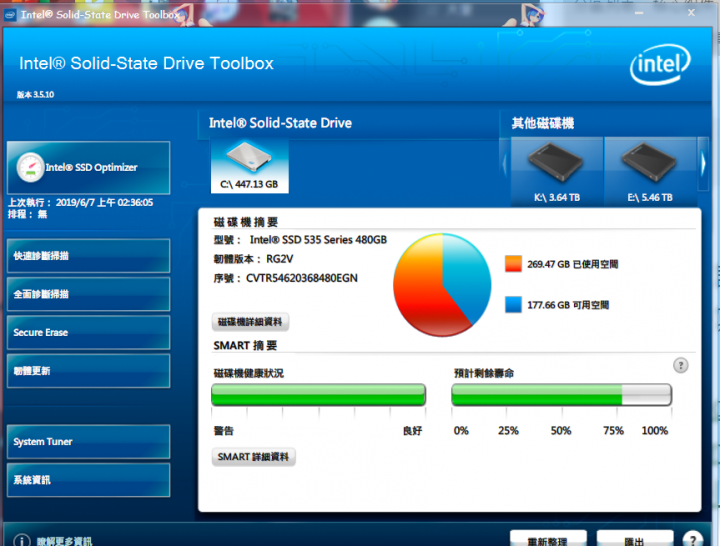The image size is (720, 546).
Task: Click serial number CVTR54620368480EGN
Action: click(302, 278)
